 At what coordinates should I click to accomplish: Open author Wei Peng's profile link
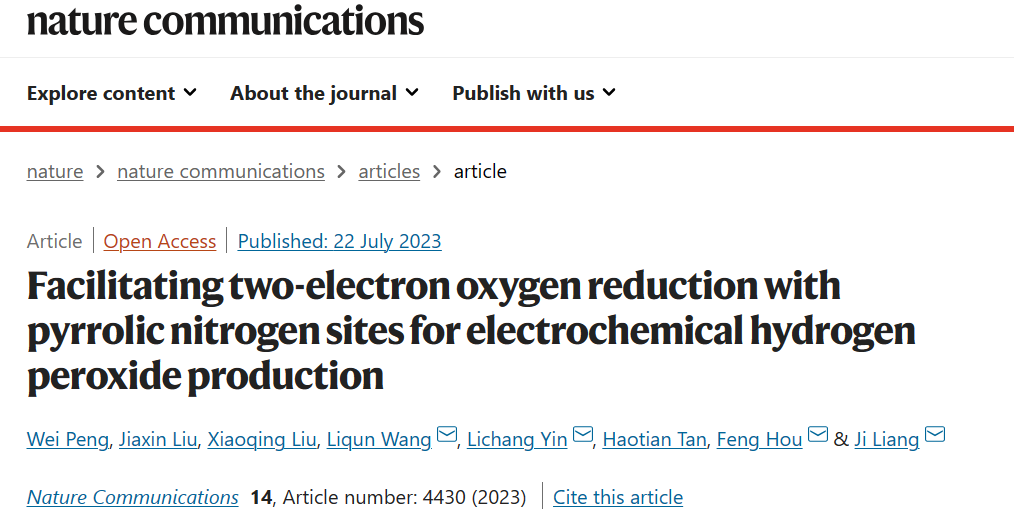click(x=67, y=440)
